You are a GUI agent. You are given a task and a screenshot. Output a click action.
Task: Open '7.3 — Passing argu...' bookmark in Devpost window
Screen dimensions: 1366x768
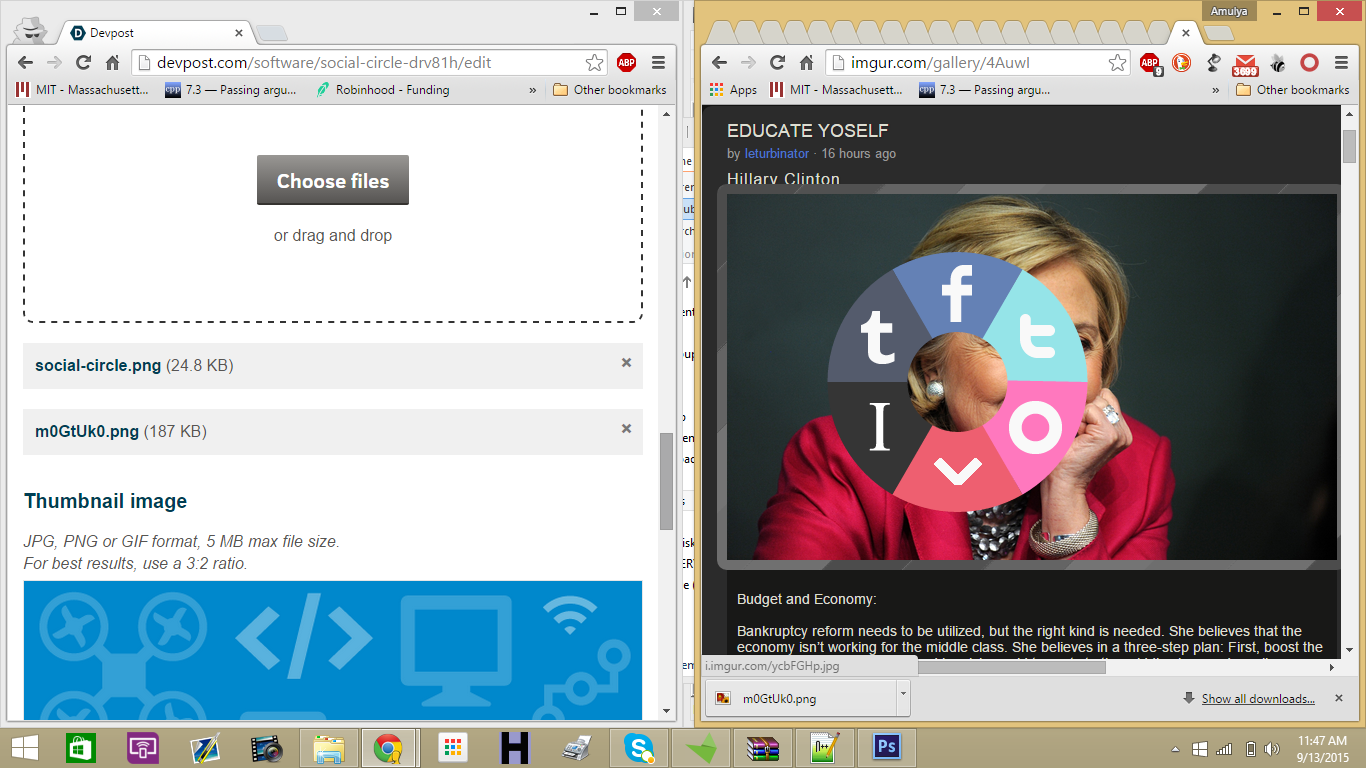231,90
